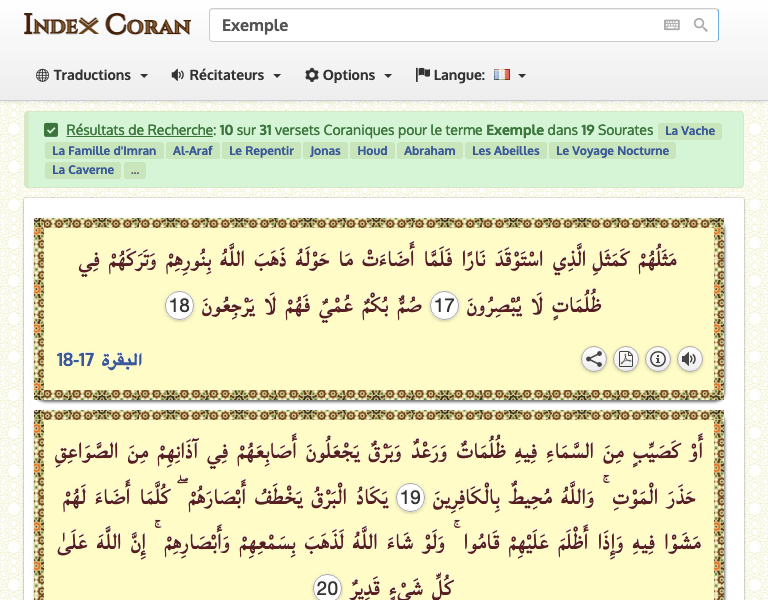The image size is (768, 600).
Task: Play audio with the speaker icon
Action: click(689, 359)
